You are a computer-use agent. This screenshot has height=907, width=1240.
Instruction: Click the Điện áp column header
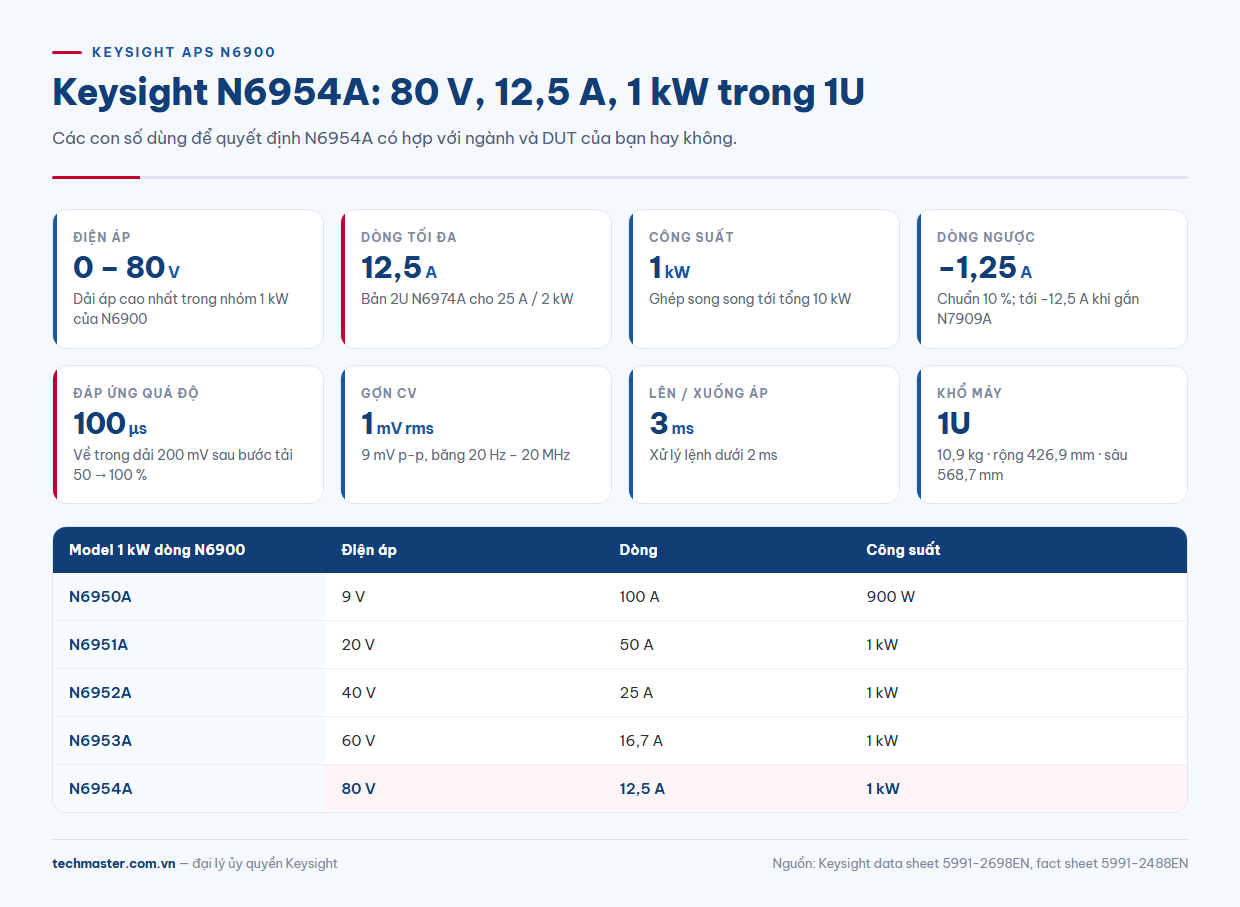pyautogui.click(x=369, y=550)
